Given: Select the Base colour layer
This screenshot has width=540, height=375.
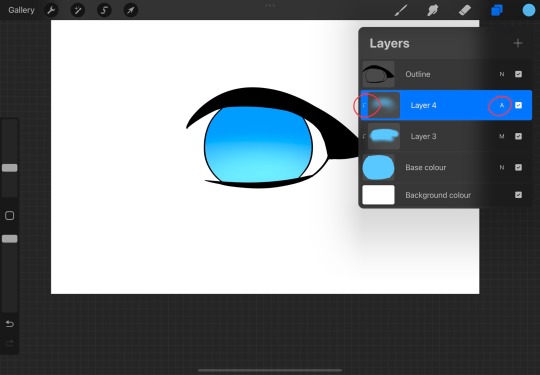Looking at the screenshot, I should [446, 167].
